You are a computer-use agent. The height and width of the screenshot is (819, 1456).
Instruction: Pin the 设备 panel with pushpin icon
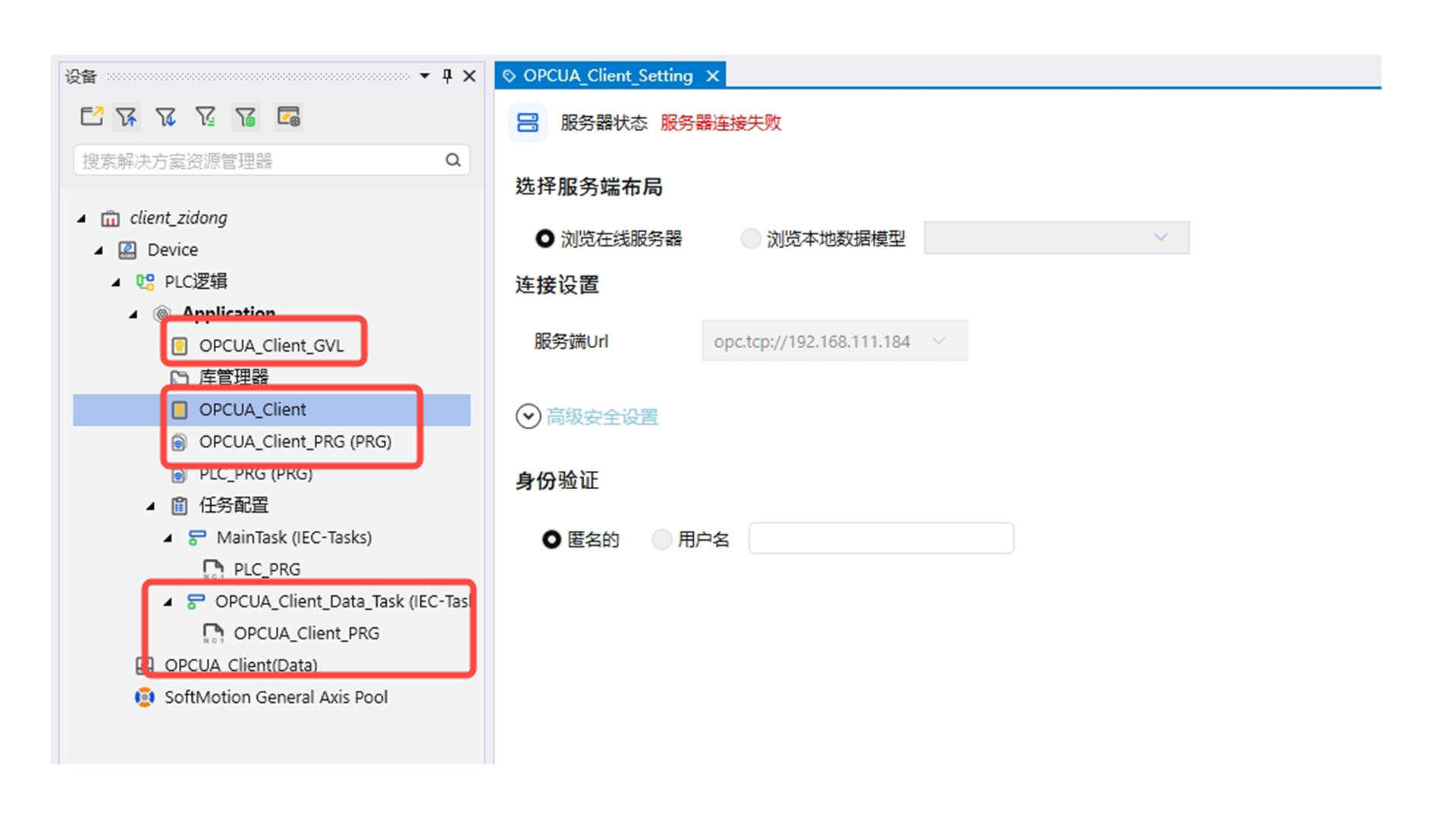coord(447,76)
